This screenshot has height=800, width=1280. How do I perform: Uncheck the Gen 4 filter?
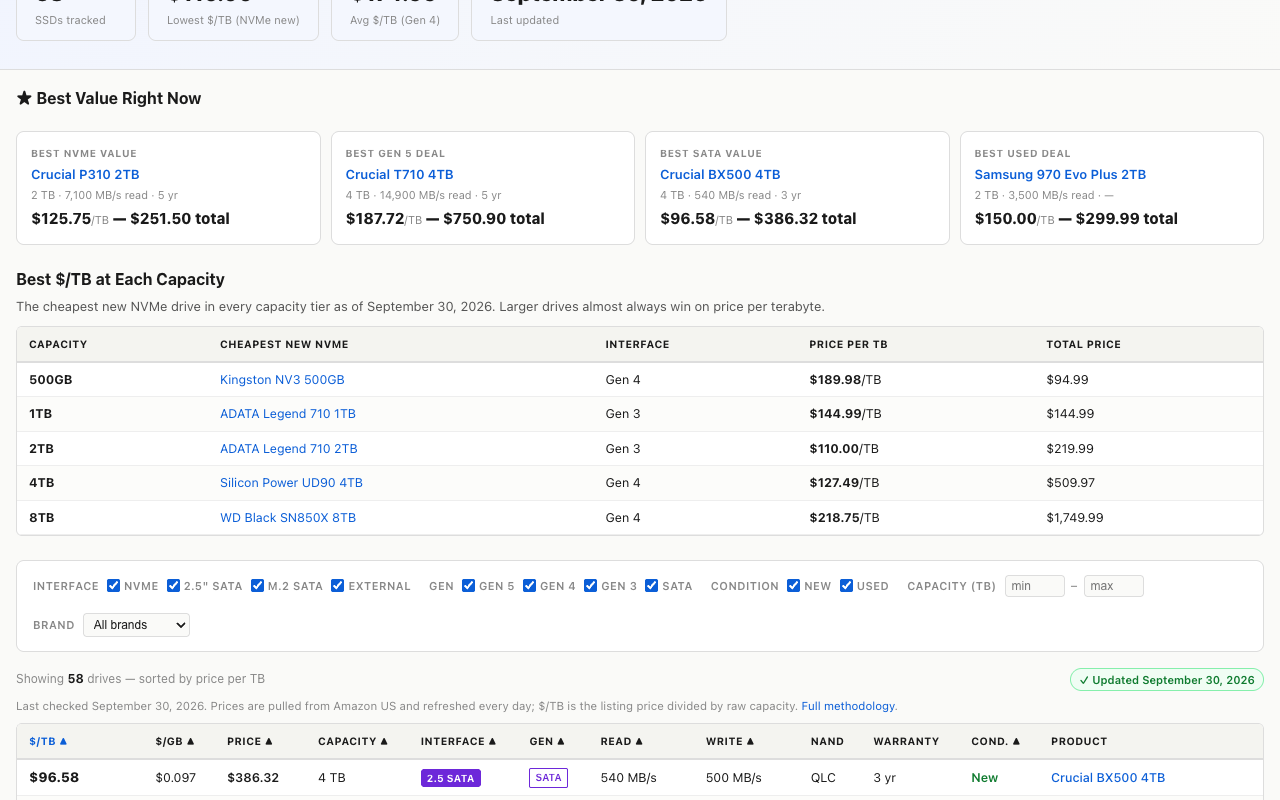(530, 586)
